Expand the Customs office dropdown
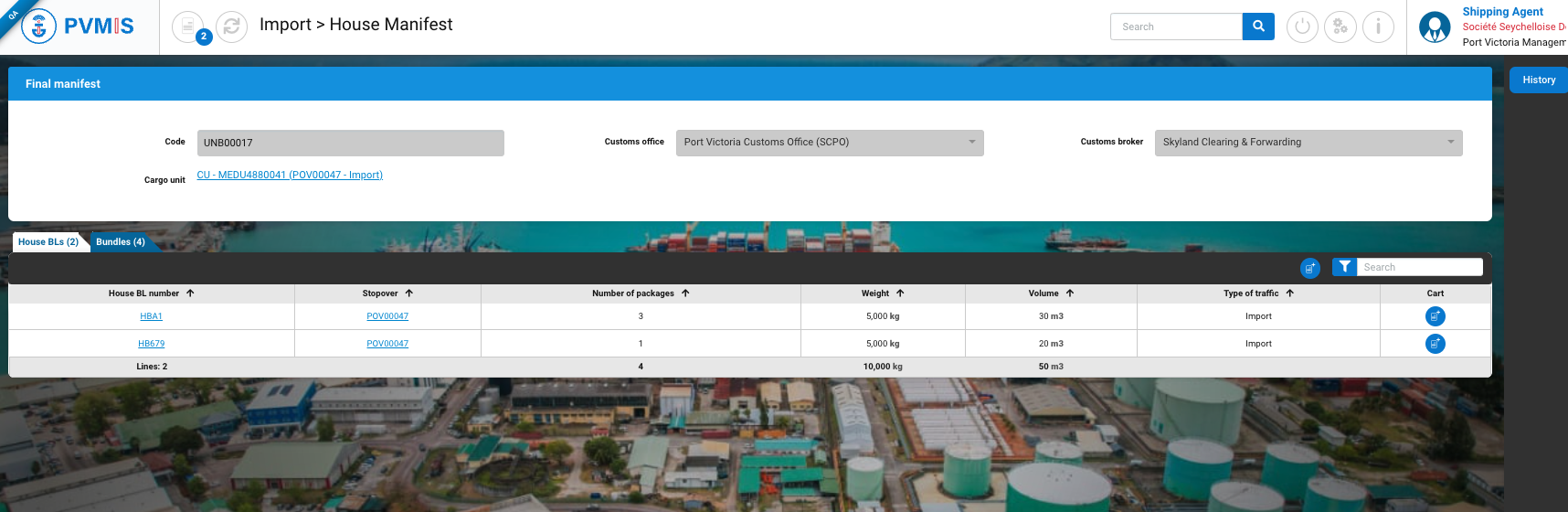This screenshot has height=512, width=1568. (x=971, y=143)
